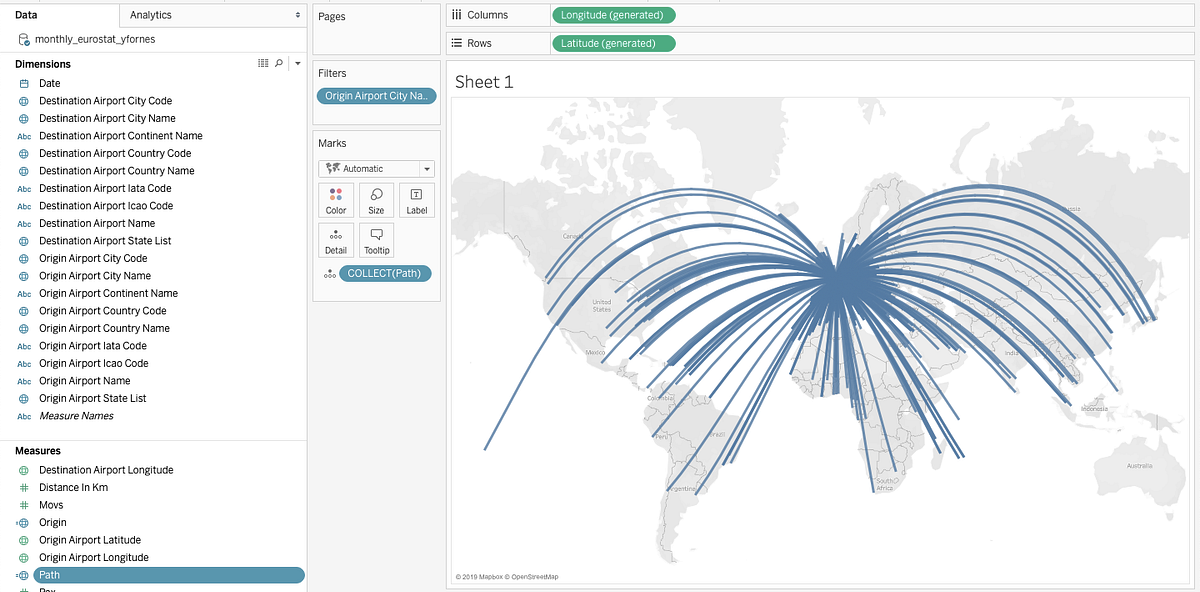1200x592 pixels.
Task: Open Find Field search in the Dimensions pane
Action: pos(277,63)
